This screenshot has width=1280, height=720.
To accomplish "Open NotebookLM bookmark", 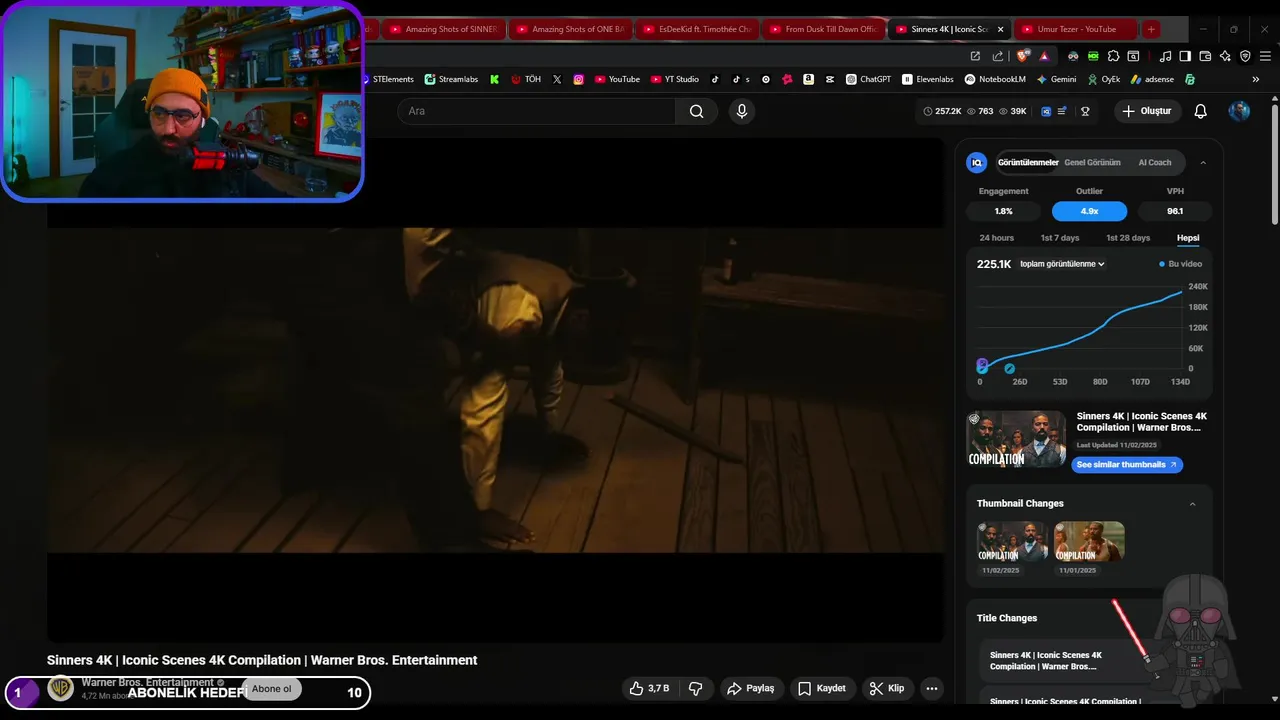I will (x=995, y=79).
